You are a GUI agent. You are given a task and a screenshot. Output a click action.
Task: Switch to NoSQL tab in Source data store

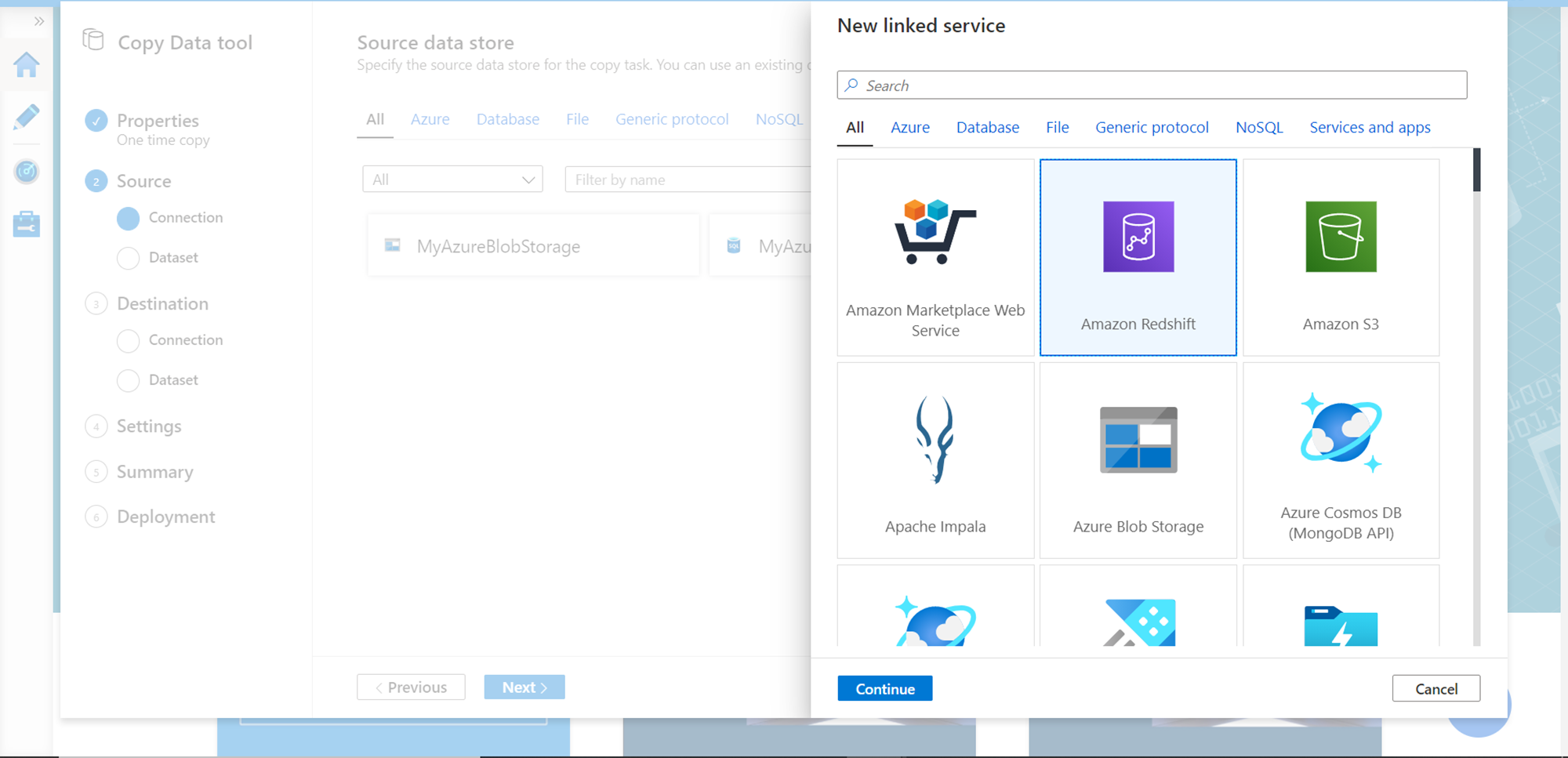(x=779, y=119)
